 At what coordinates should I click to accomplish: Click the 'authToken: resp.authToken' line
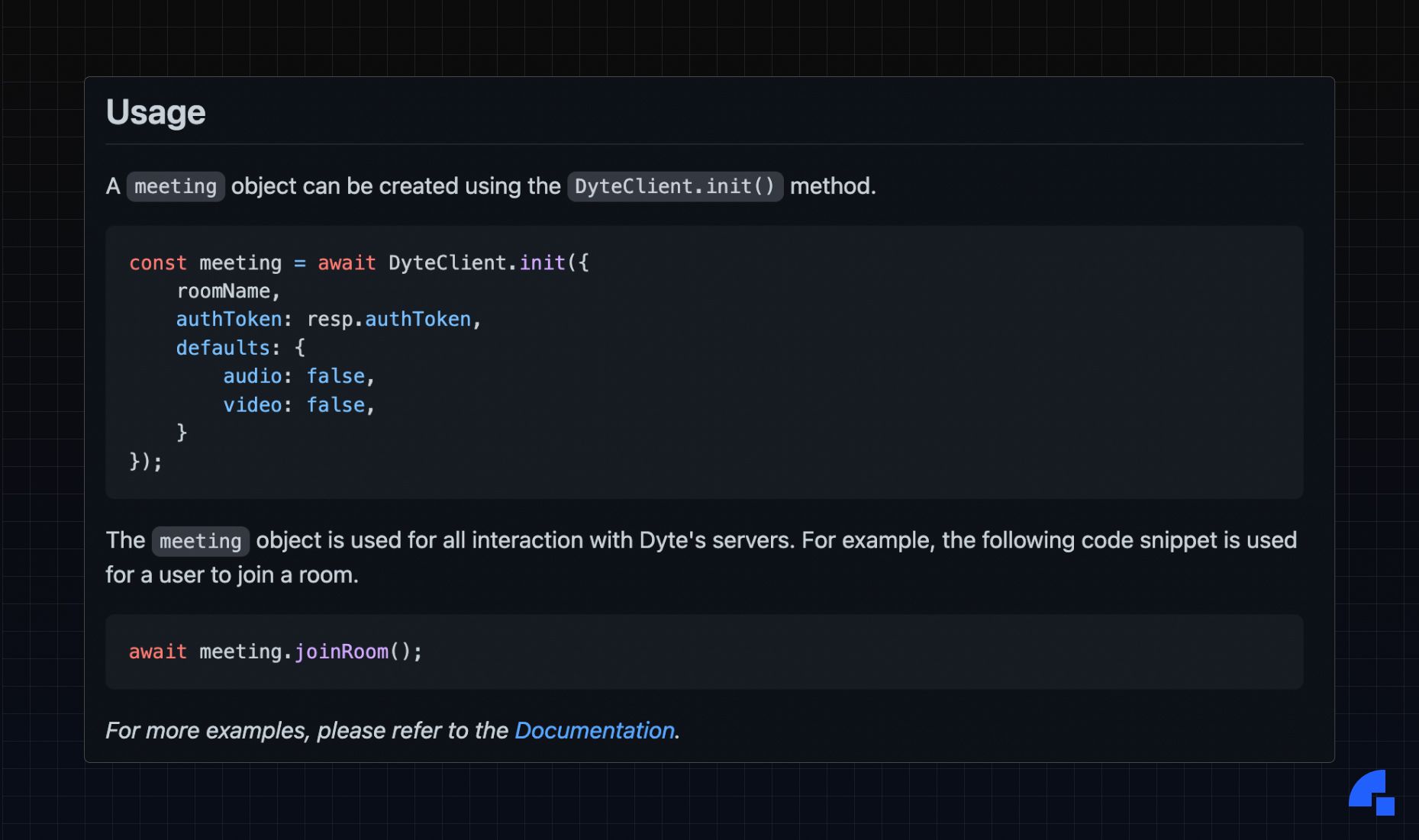(329, 320)
